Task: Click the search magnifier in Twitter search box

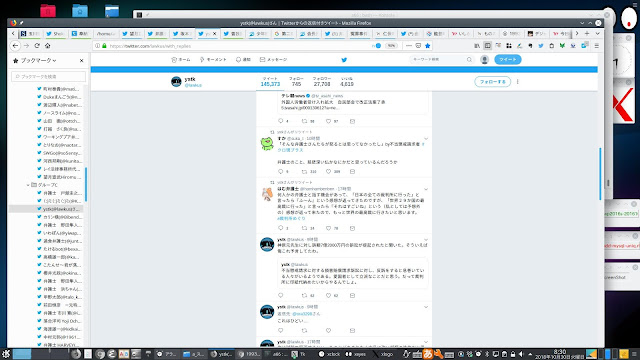Action: coord(469,60)
